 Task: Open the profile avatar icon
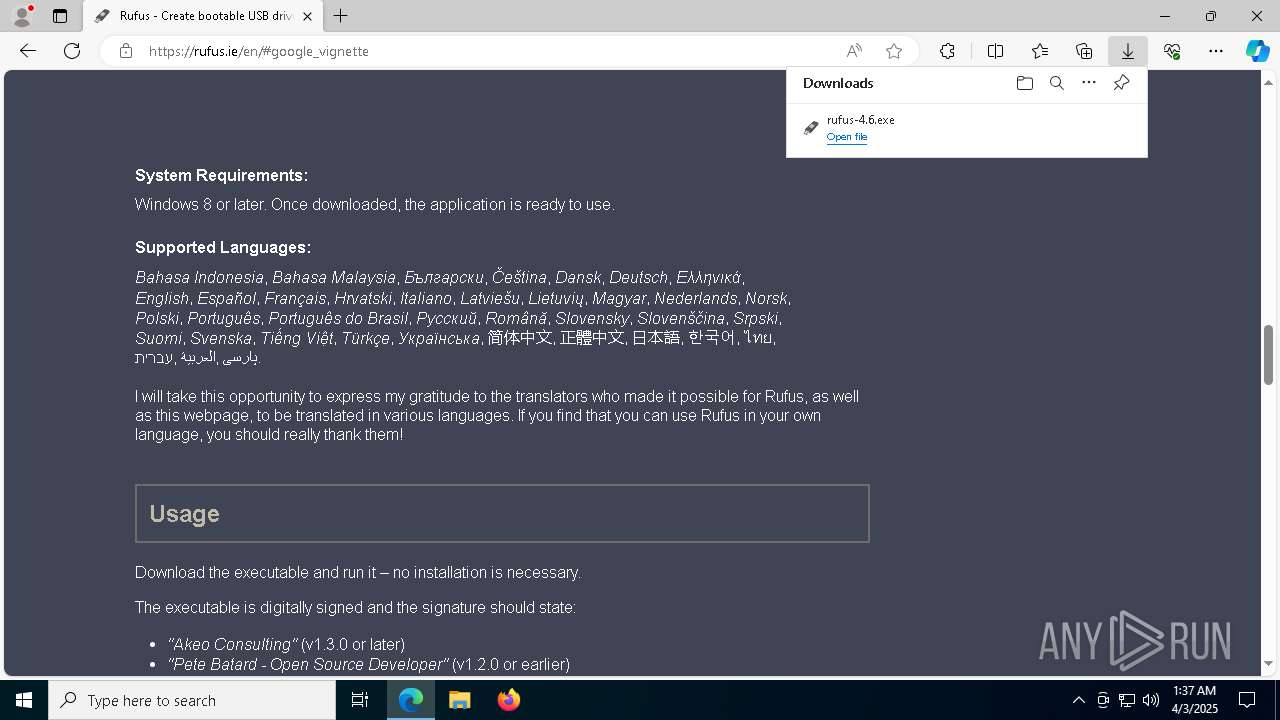click(x=22, y=16)
